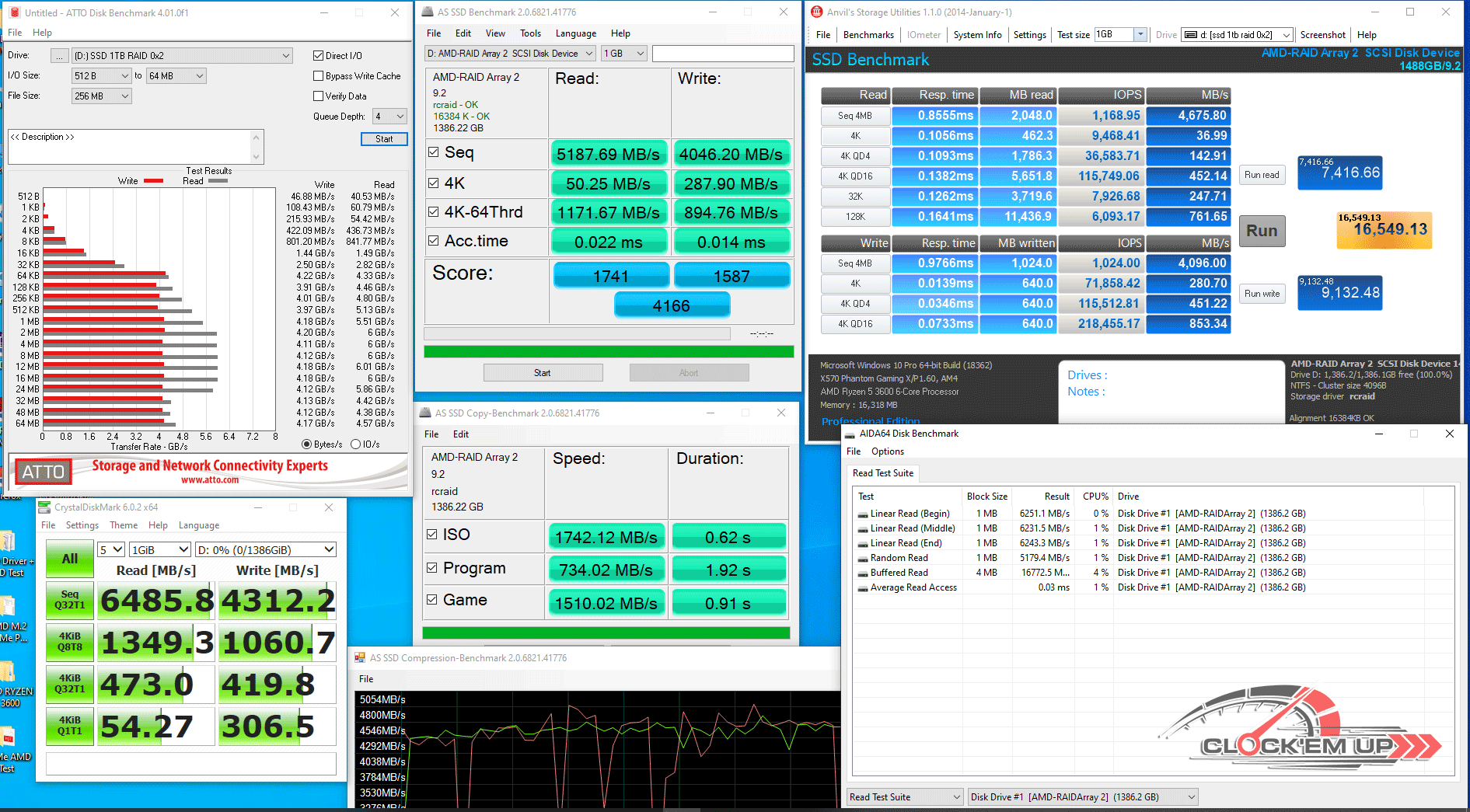
Task: Select the IO/s radio button
Action: tap(356, 444)
